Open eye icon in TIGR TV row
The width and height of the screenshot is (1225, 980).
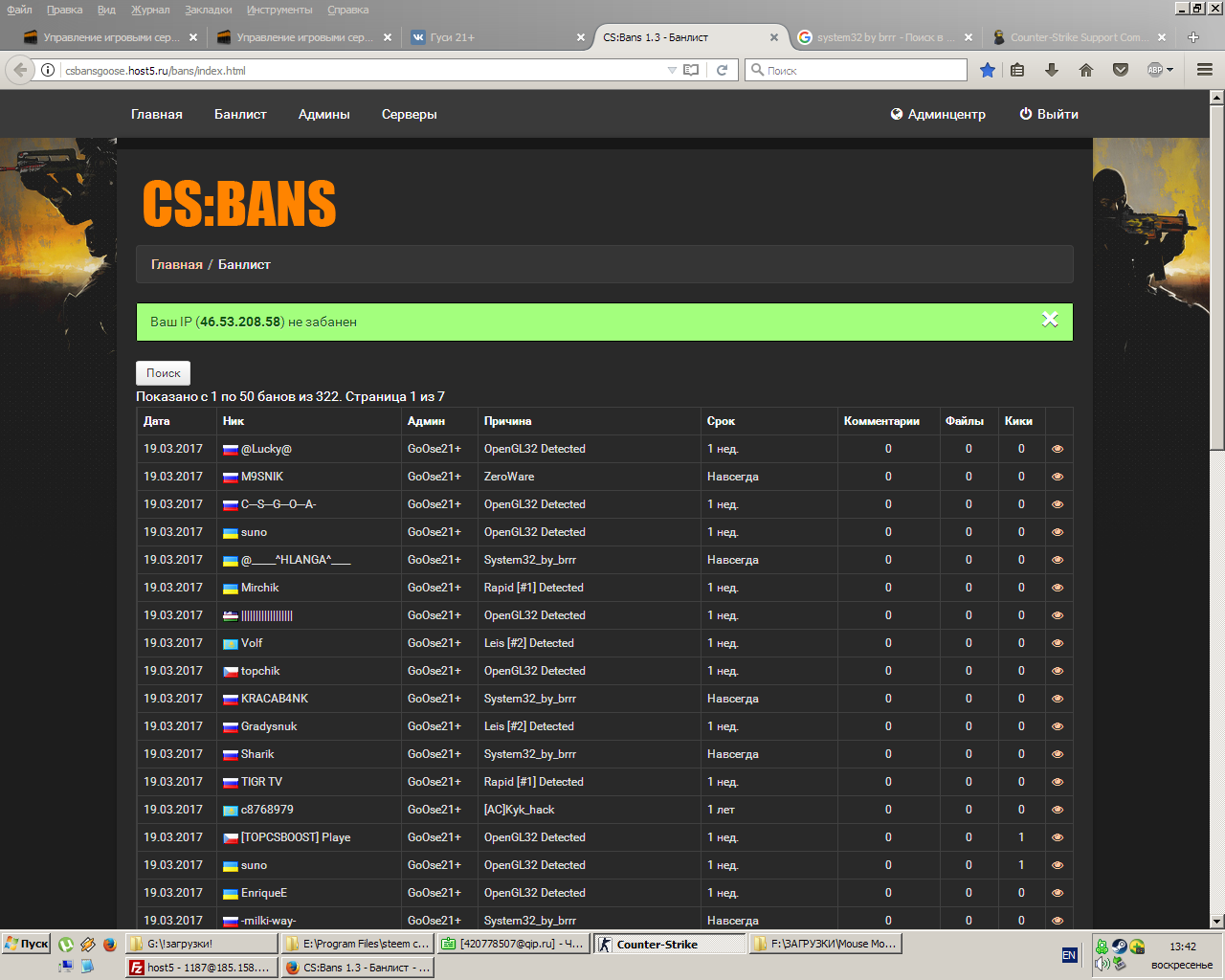1058,782
